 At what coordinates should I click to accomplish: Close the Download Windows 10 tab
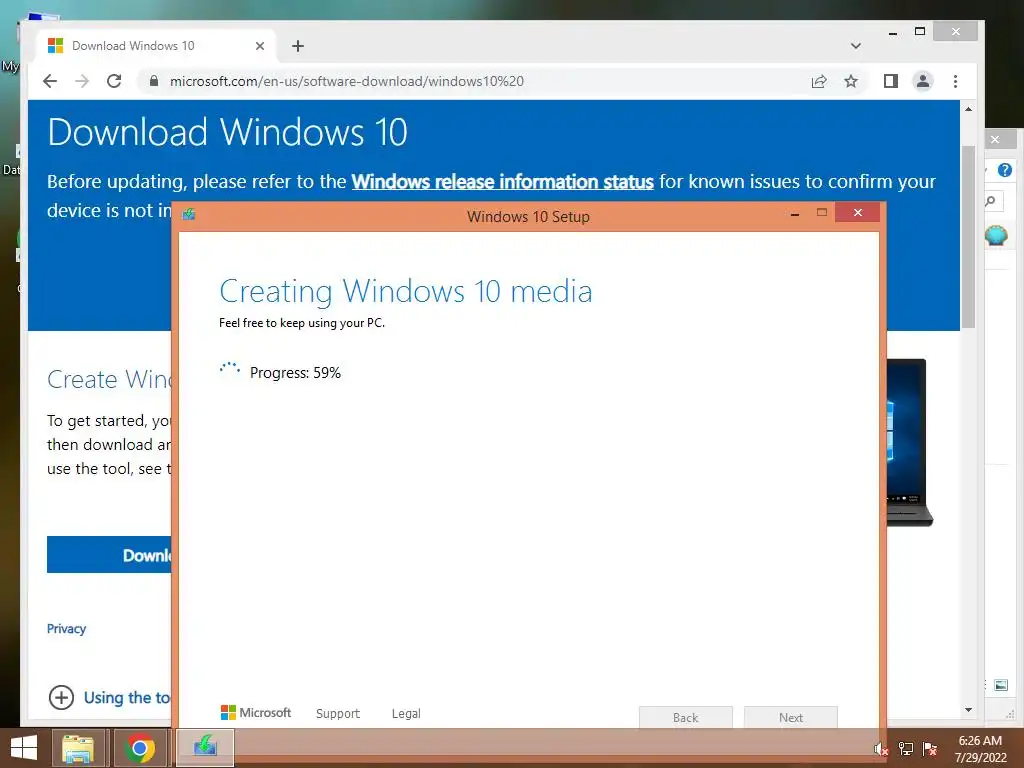260,46
